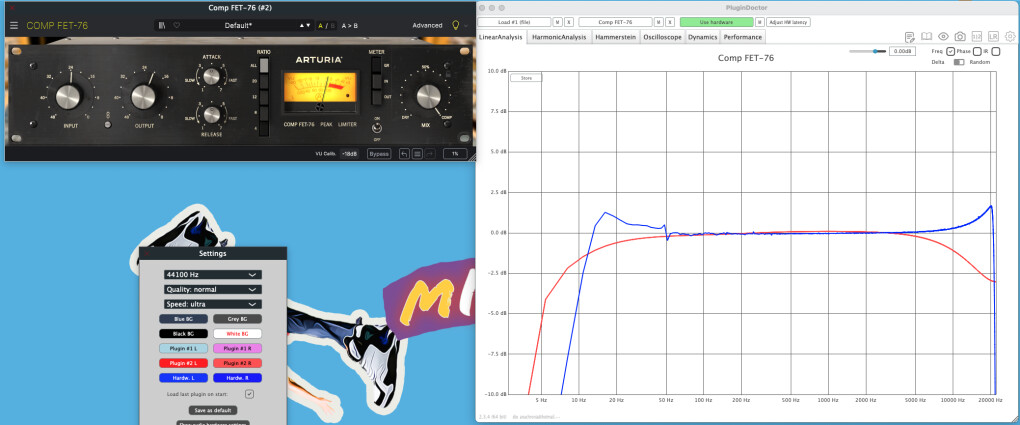Favorite the preset with the heart icon
The image size is (1020, 425).
click(176, 25)
